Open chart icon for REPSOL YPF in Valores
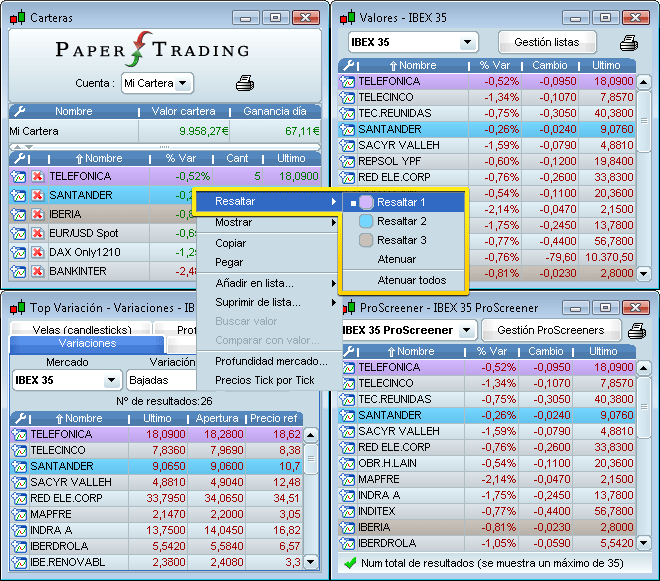This screenshot has height=581, width=660. click(348, 162)
